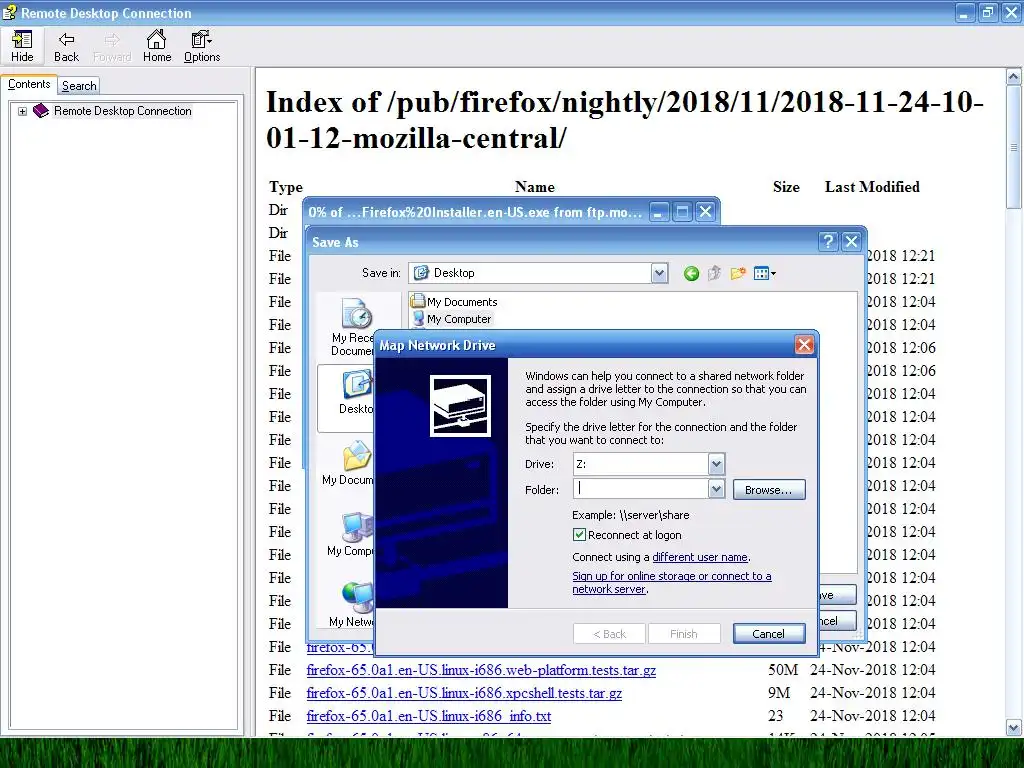The image size is (1024, 768).
Task: Click the Name column header
Action: [534, 187]
